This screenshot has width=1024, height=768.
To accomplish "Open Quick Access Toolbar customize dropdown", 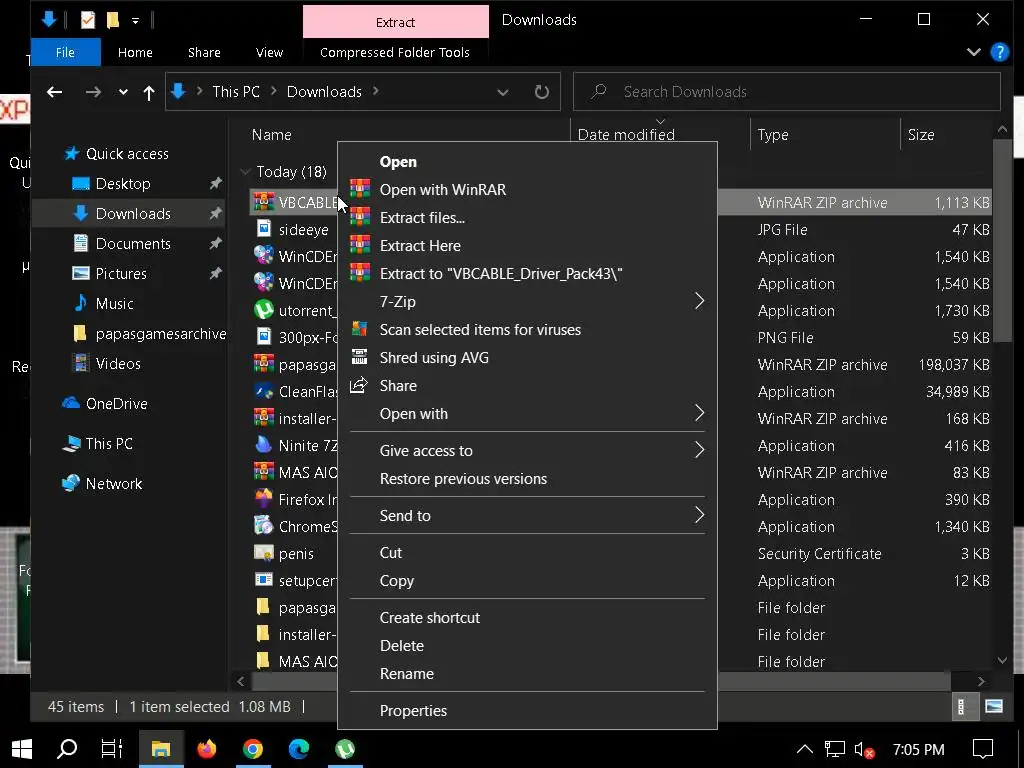I will coord(135,21).
